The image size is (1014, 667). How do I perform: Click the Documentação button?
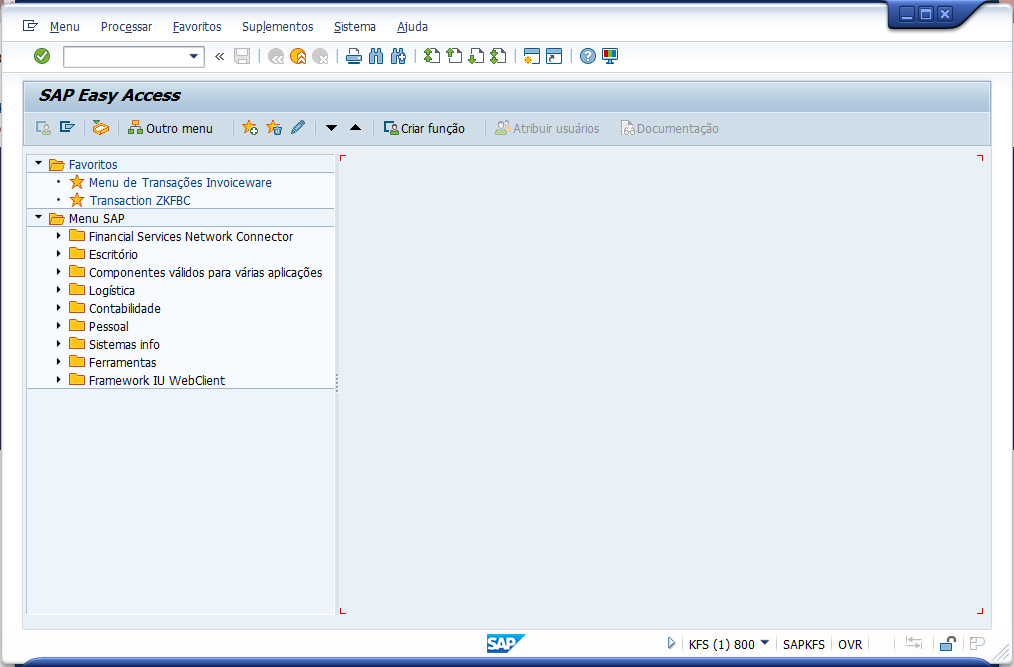[670, 128]
